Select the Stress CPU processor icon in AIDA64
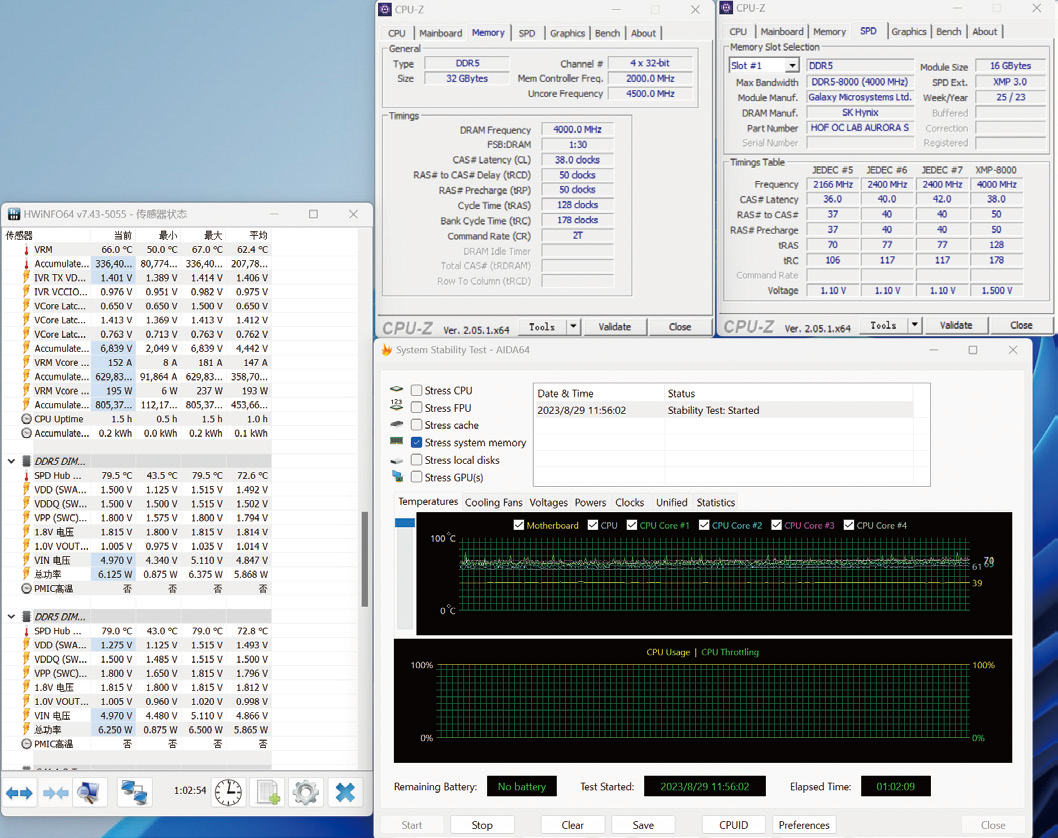The height and width of the screenshot is (838, 1058). click(x=395, y=390)
